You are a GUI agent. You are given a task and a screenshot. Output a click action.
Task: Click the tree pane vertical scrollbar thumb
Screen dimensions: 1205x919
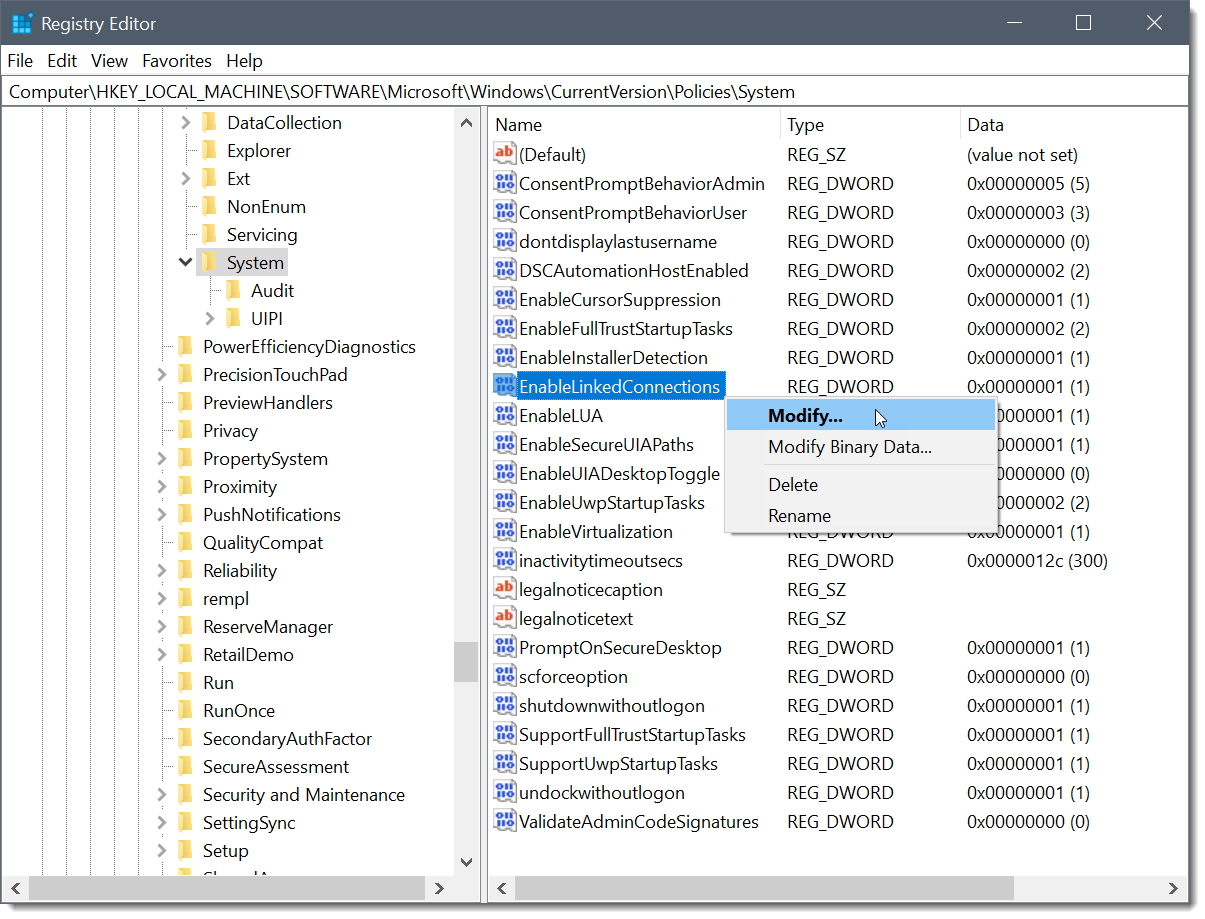pos(467,661)
